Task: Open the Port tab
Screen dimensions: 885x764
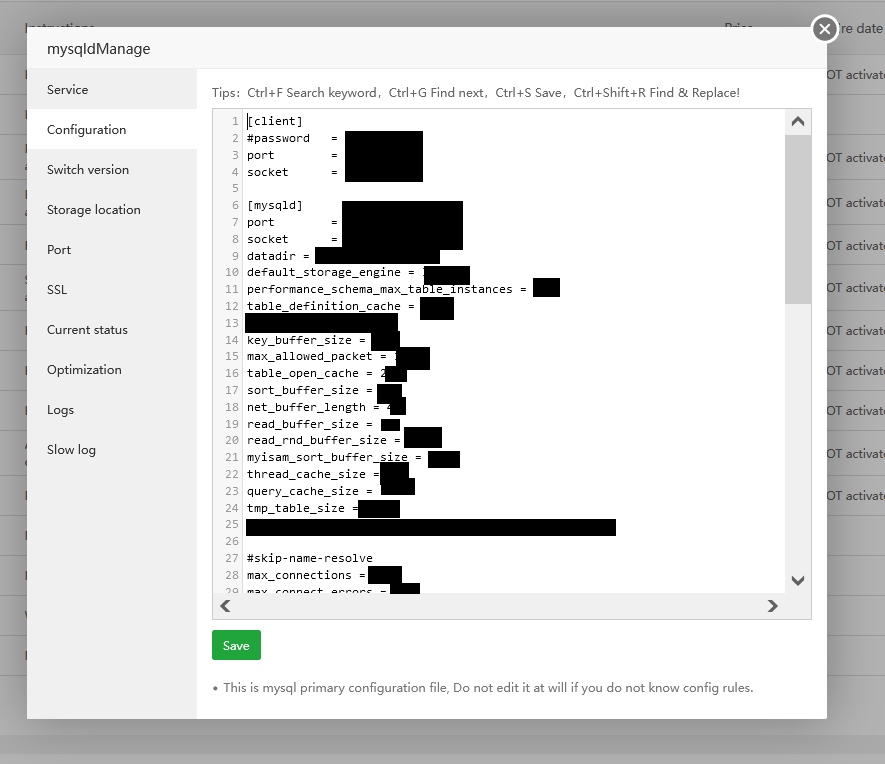Action: coord(112,249)
